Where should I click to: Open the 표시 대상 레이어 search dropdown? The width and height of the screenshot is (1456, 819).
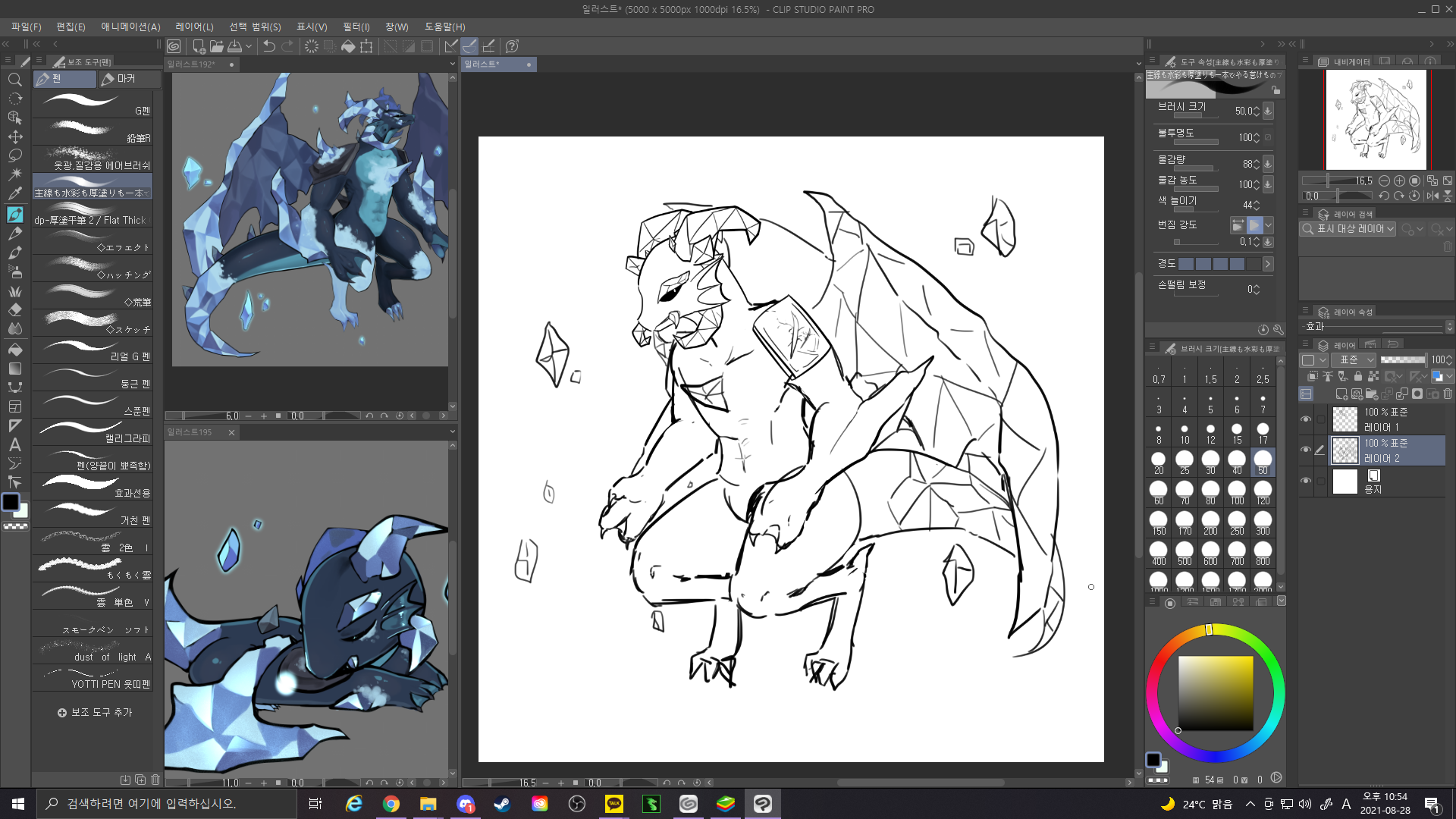point(1348,229)
